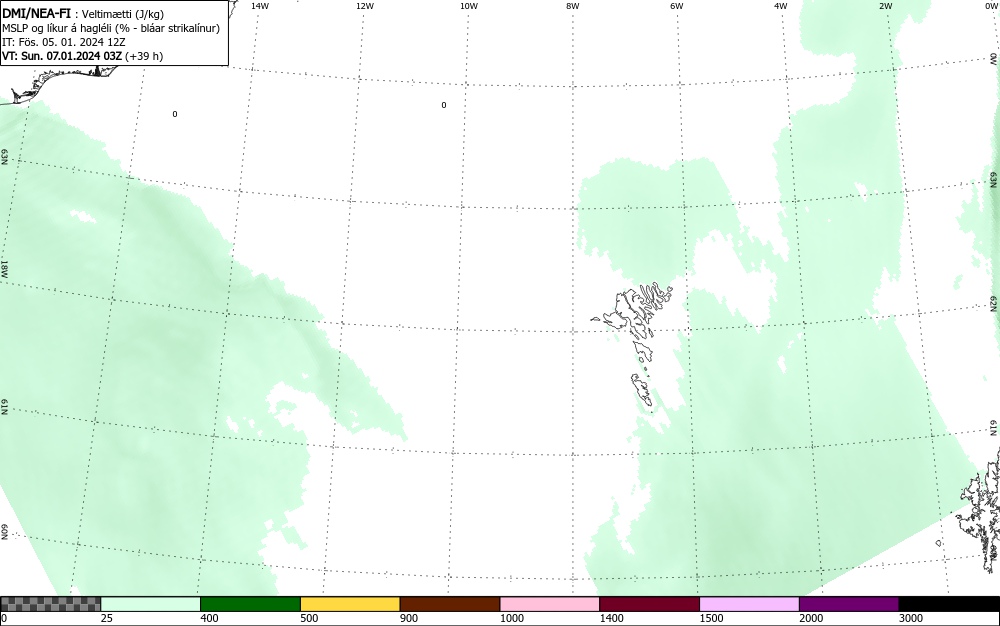Viewport: 1000px width, 626px height.
Task: Click the legend scale value "900"
Action: tap(409, 618)
